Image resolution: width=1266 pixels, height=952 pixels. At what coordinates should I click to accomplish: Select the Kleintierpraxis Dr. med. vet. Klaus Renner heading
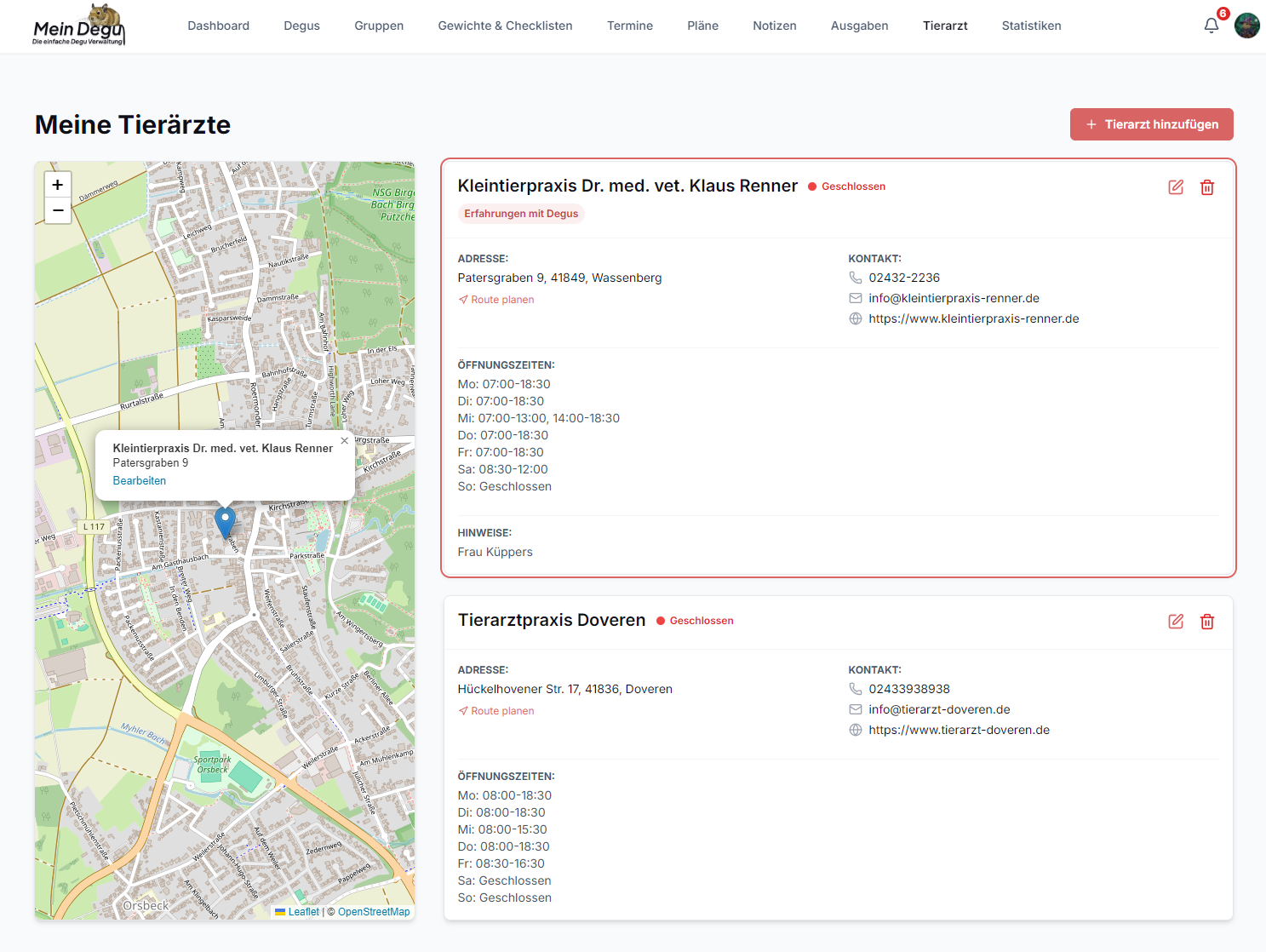[627, 186]
